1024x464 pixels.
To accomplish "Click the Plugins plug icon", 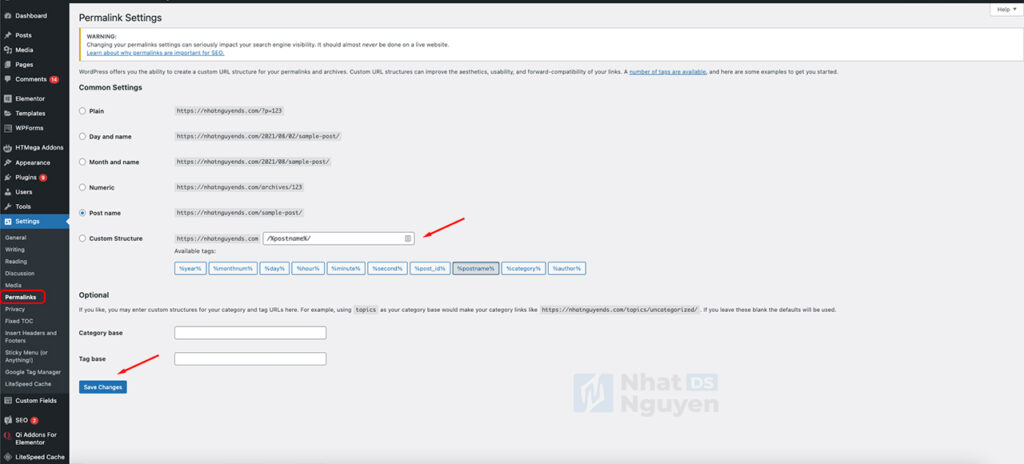I will tap(8, 177).
